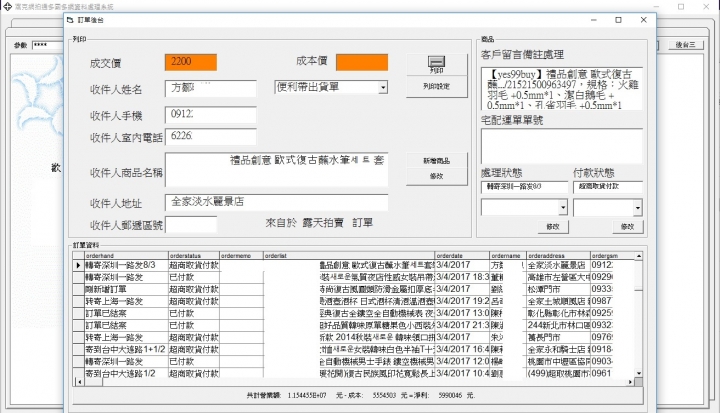The width and height of the screenshot is (720, 413).
Task: Click address cell '全家永和騎士店'
Action: (558, 350)
